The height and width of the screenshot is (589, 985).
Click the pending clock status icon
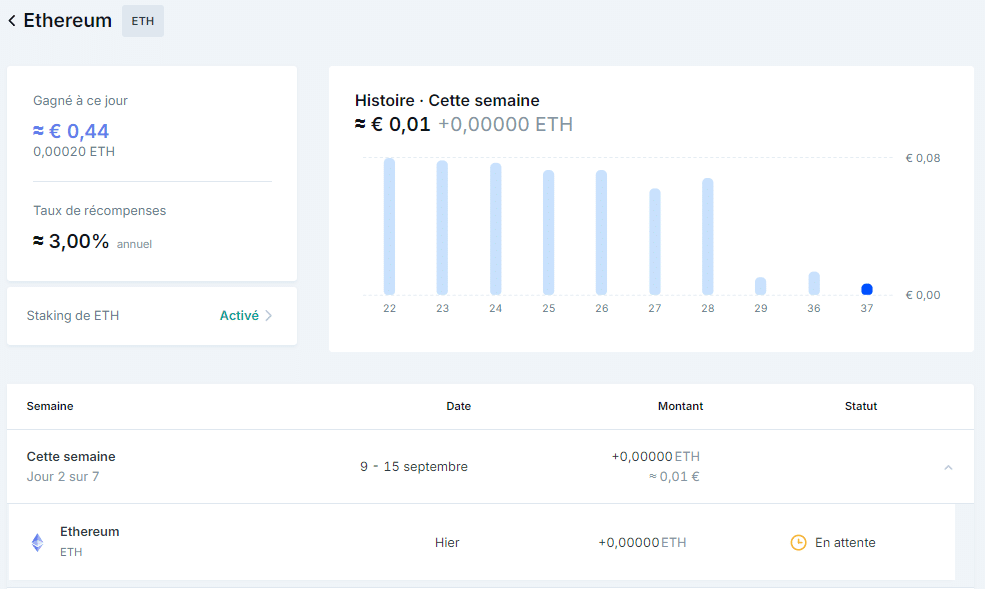[x=798, y=543]
